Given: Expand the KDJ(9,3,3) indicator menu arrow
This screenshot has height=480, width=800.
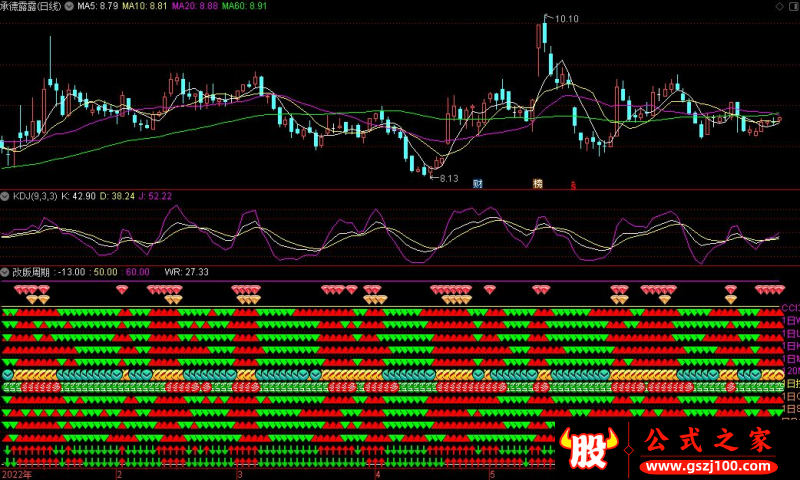Looking at the screenshot, I should coord(5,196).
